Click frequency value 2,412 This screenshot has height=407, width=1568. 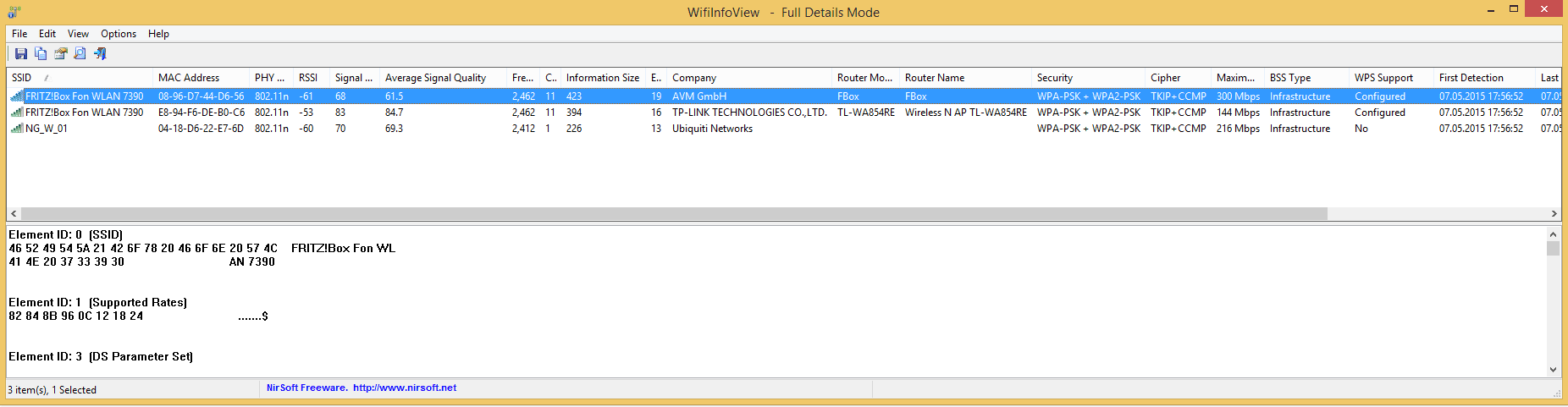click(523, 129)
